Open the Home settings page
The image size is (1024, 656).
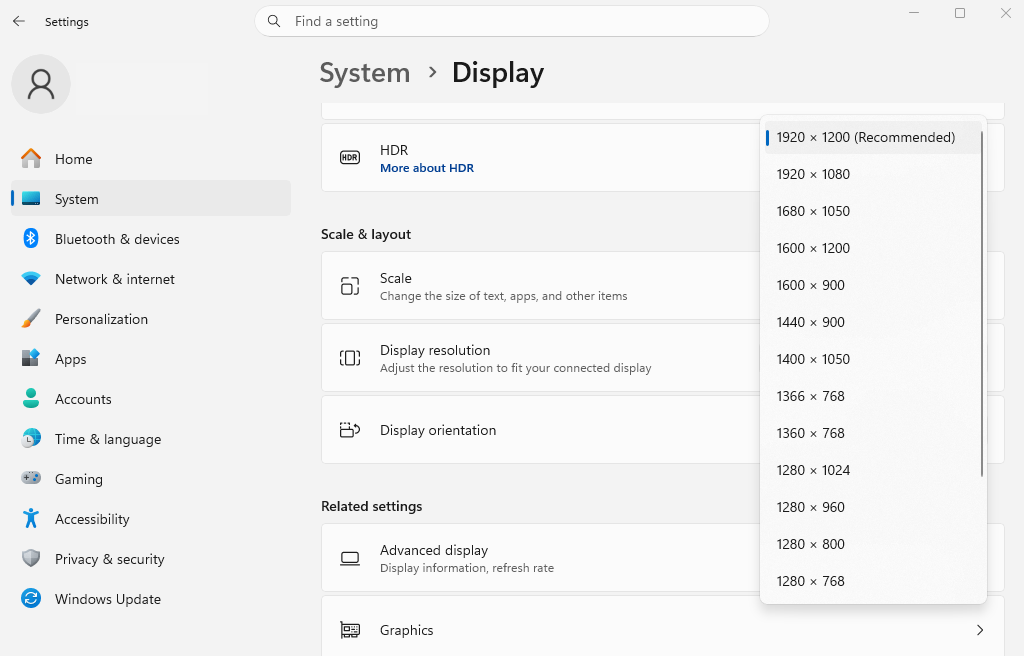pyautogui.click(x=151, y=159)
